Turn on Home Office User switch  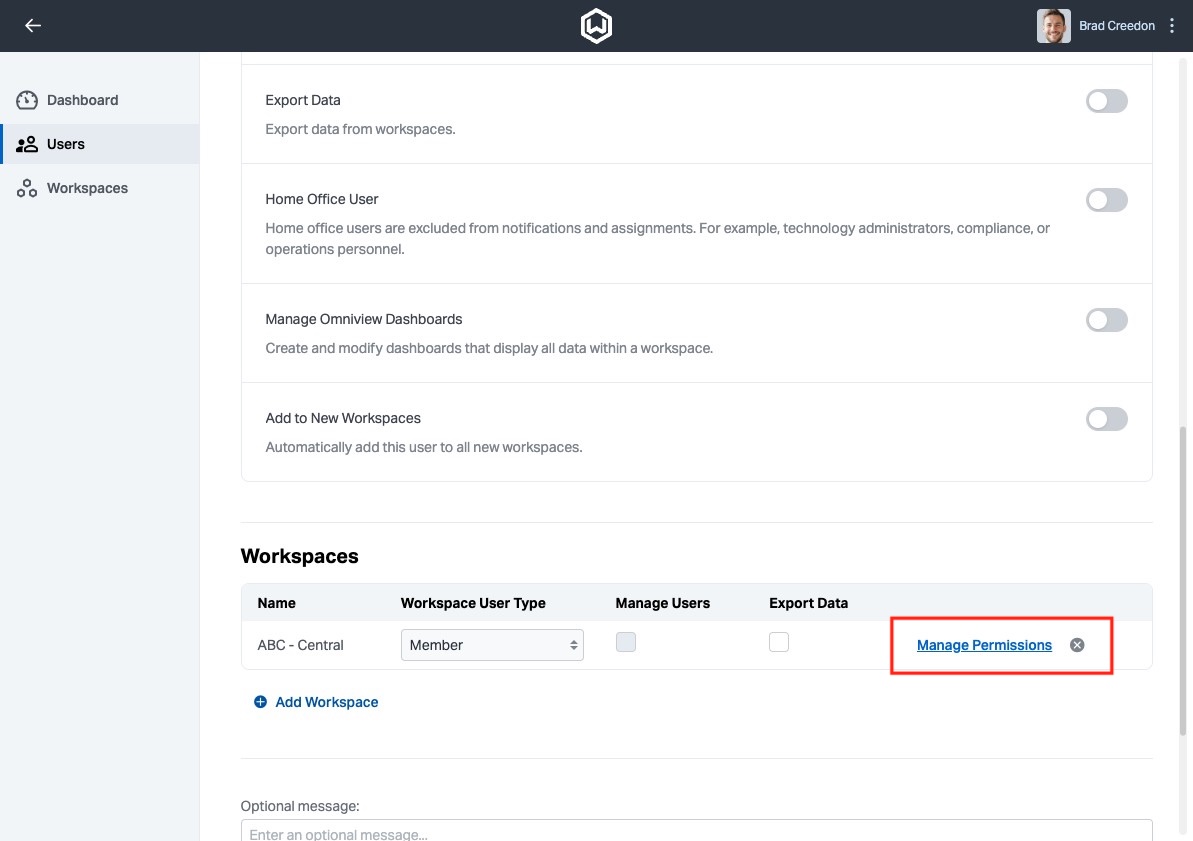(1106, 200)
